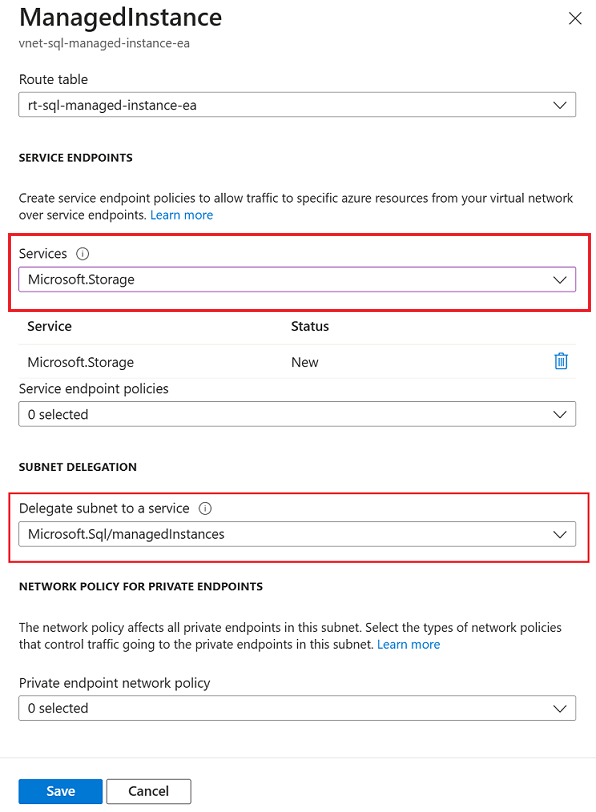Open the Route table dropdown
Image resolution: width=596 pixels, height=812 pixels.
pos(297,104)
